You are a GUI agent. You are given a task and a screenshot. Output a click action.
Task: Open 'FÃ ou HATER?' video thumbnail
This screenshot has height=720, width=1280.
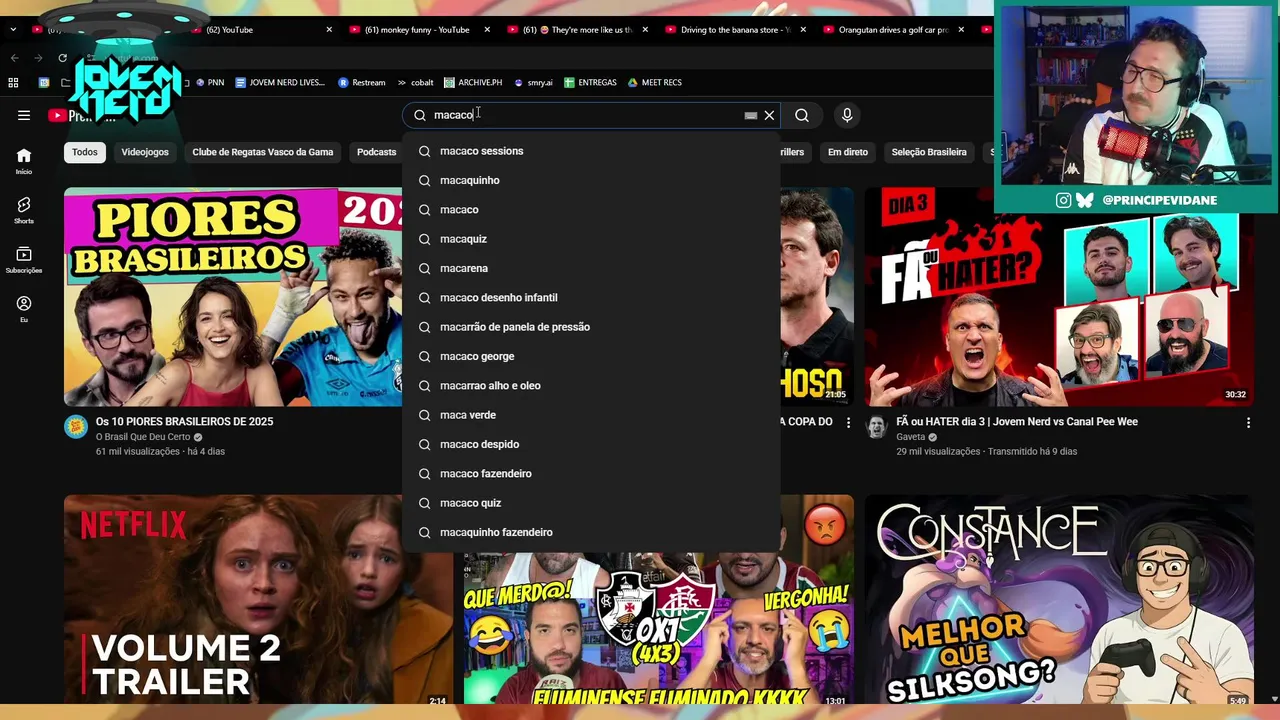click(1059, 297)
